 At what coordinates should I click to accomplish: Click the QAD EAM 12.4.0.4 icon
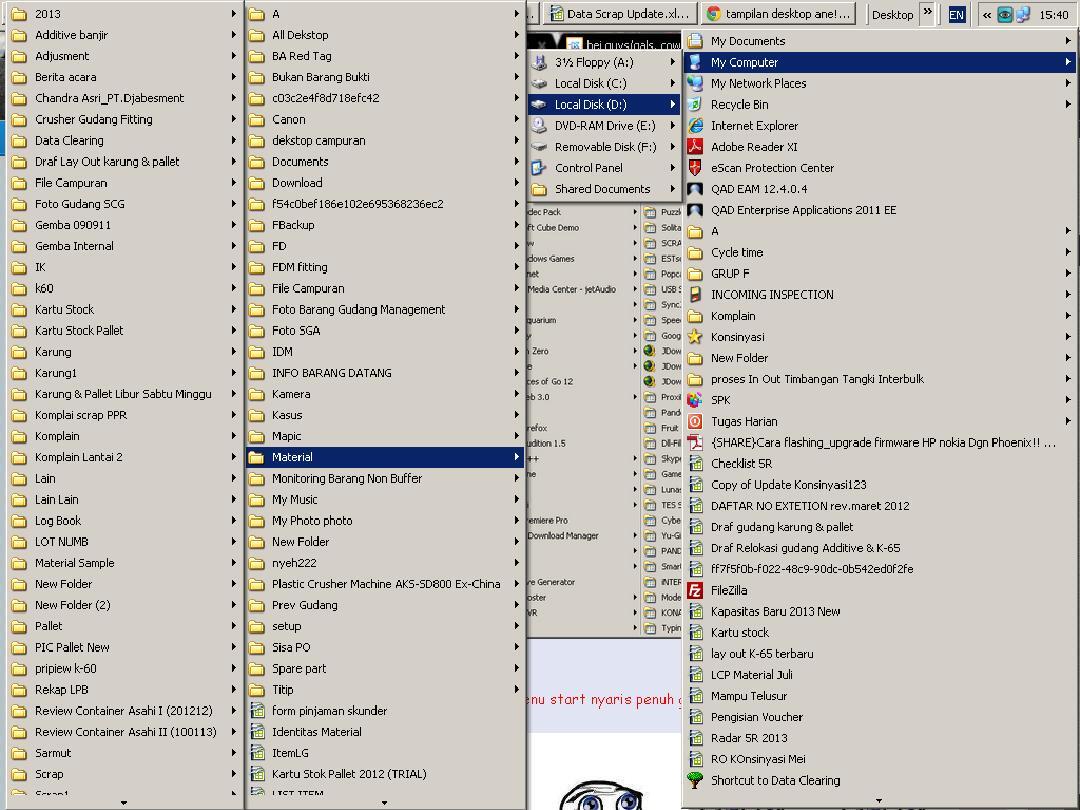[695, 189]
